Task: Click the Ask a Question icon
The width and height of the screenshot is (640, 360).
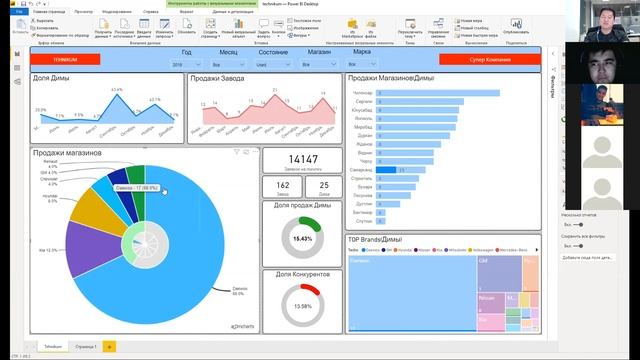Action: tap(264, 24)
